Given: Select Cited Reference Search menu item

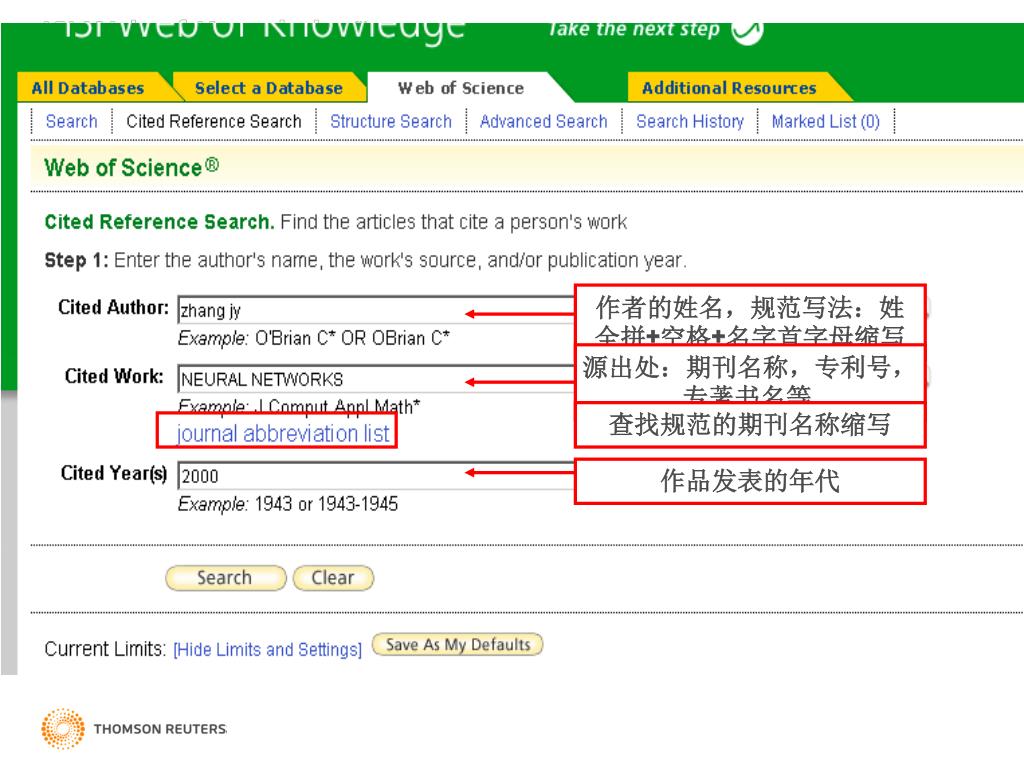Looking at the screenshot, I should (x=214, y=121).
